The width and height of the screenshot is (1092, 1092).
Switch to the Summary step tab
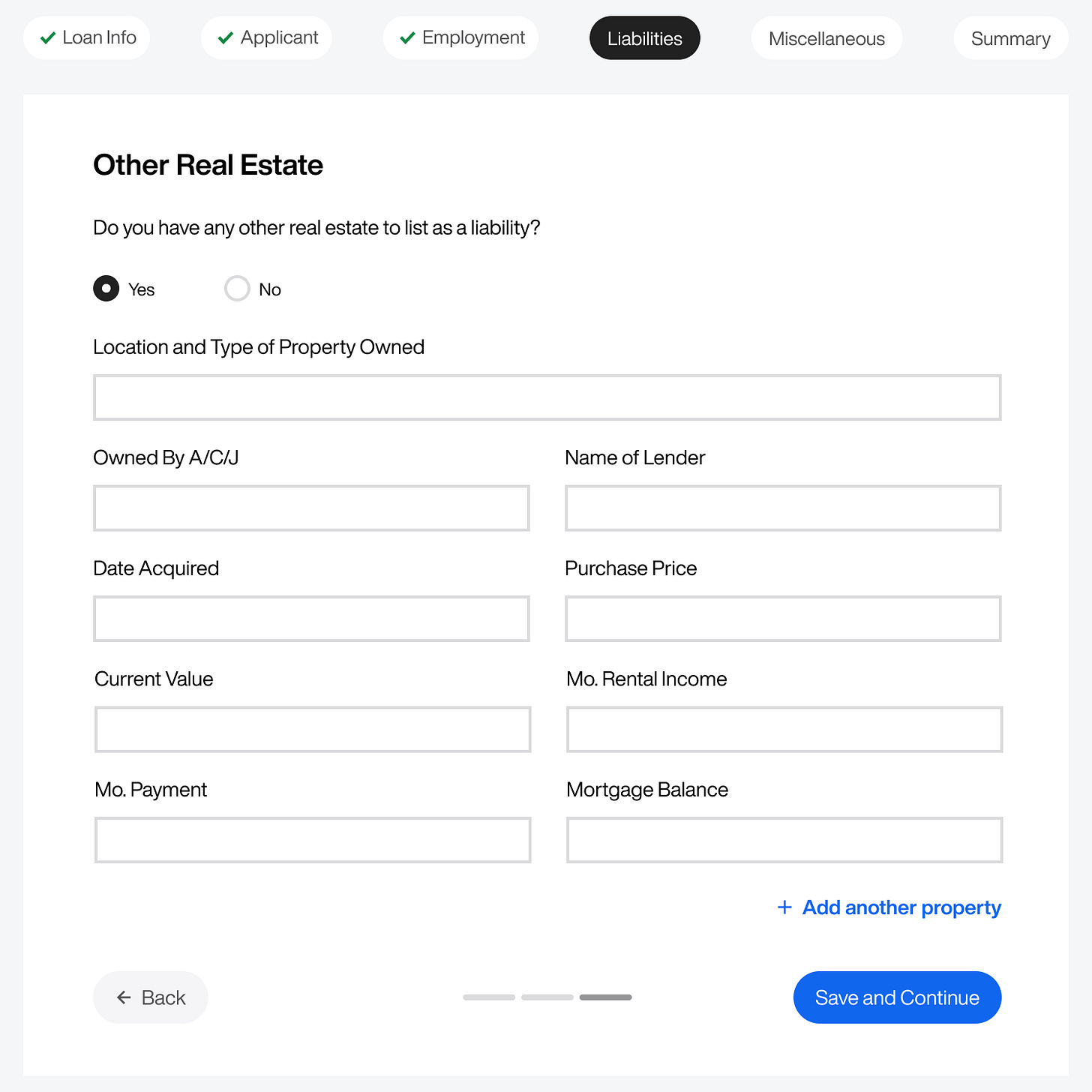pyautogui.click(x=1010, y=38)
